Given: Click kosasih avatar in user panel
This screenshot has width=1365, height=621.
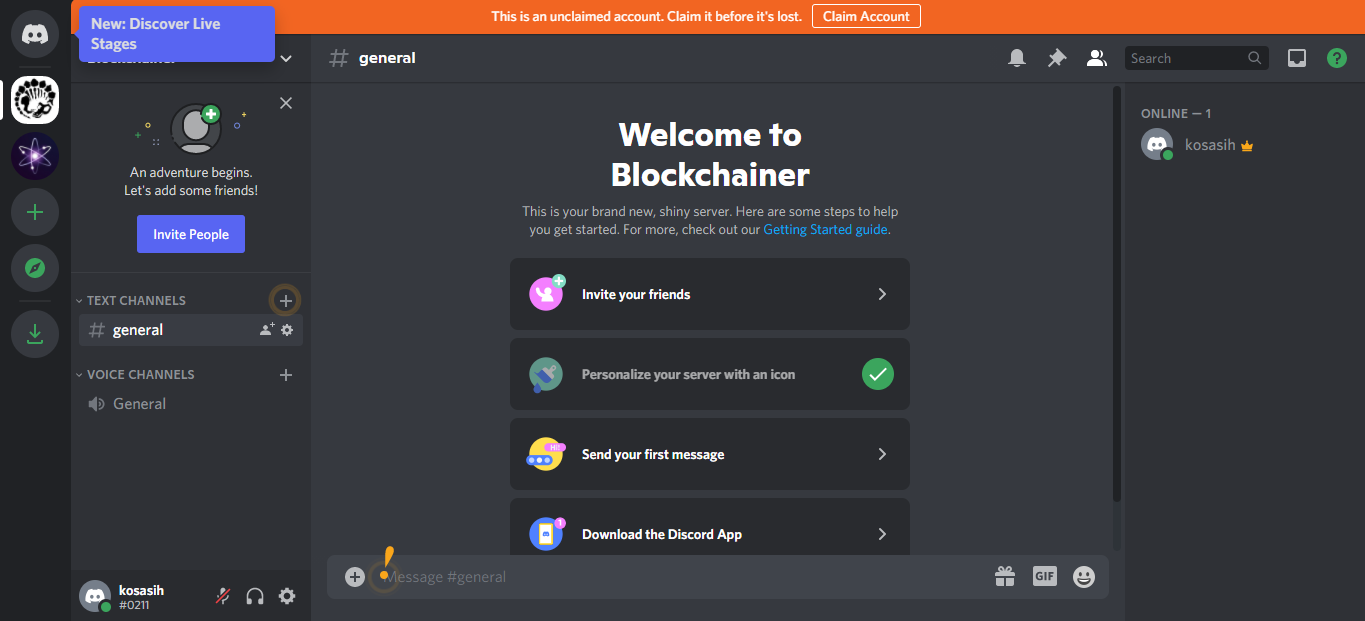Looking at the screenshot, I should pyautogui.click(x=95, y=596).
